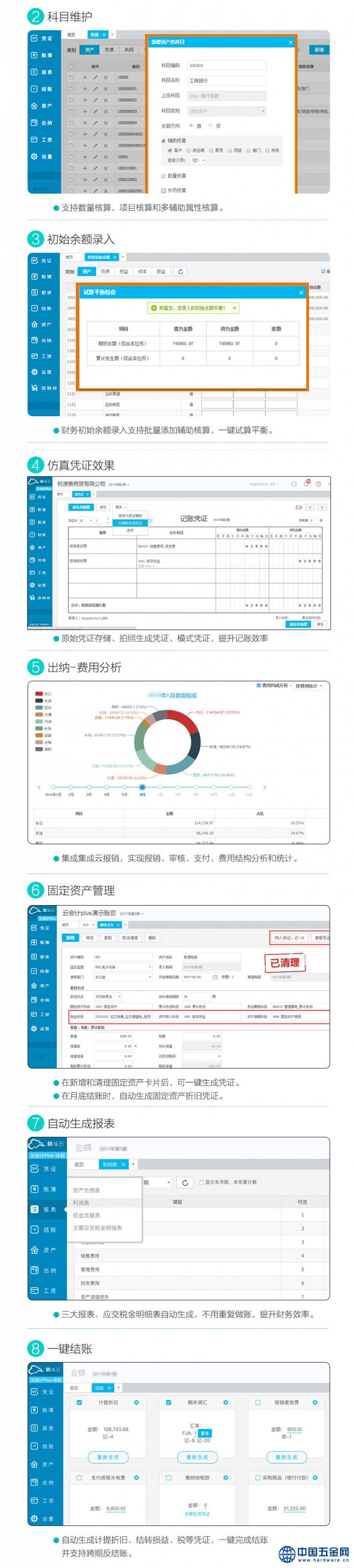Open the calendar icon for 开始使用日期
The image size is (355, 1568).
coord(214,977)
